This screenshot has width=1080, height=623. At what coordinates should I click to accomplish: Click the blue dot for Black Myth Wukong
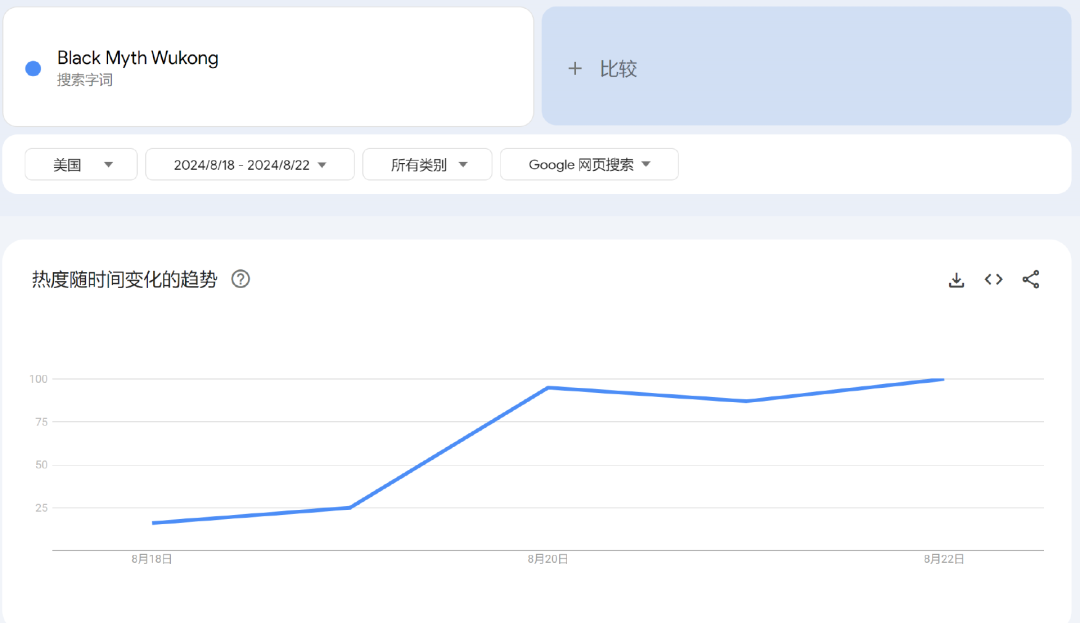pos(33,68)
